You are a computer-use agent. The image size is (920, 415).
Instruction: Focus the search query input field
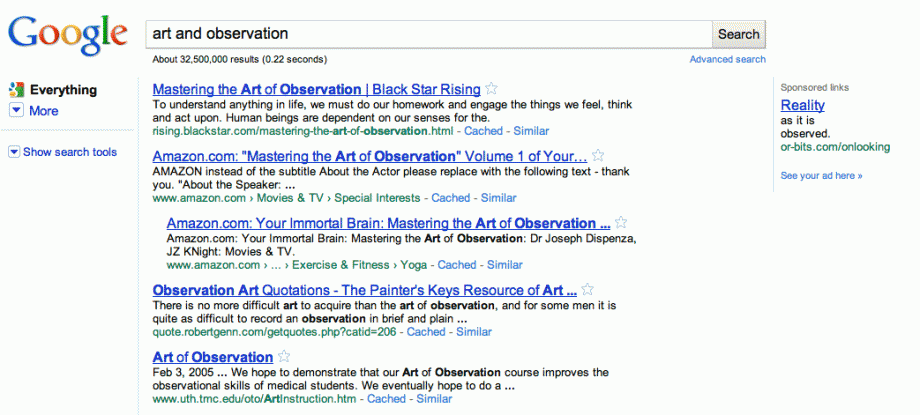click(x=428, y=34)
